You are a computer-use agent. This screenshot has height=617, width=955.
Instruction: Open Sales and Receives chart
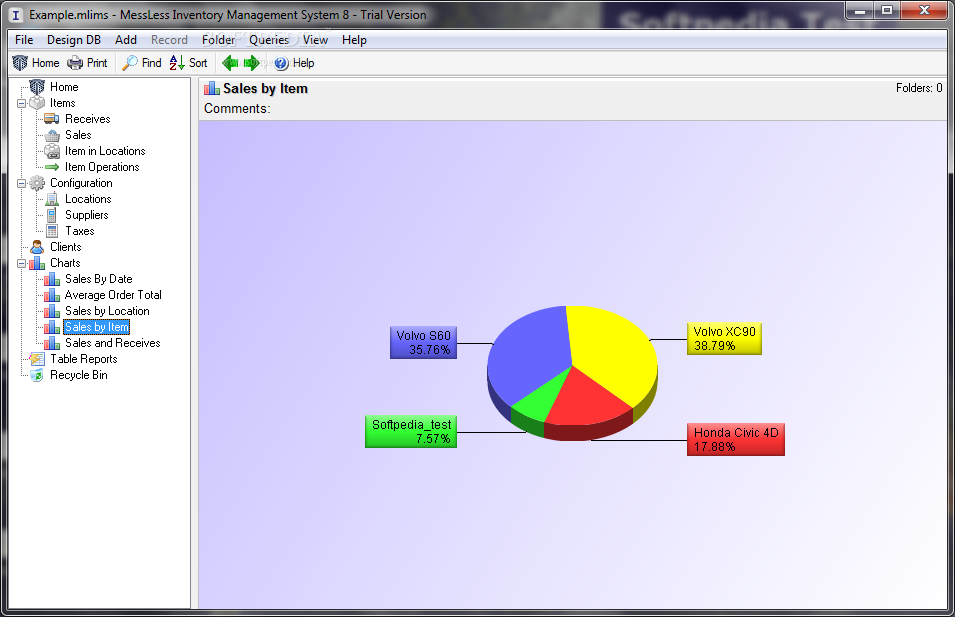[x=113, y=343]
